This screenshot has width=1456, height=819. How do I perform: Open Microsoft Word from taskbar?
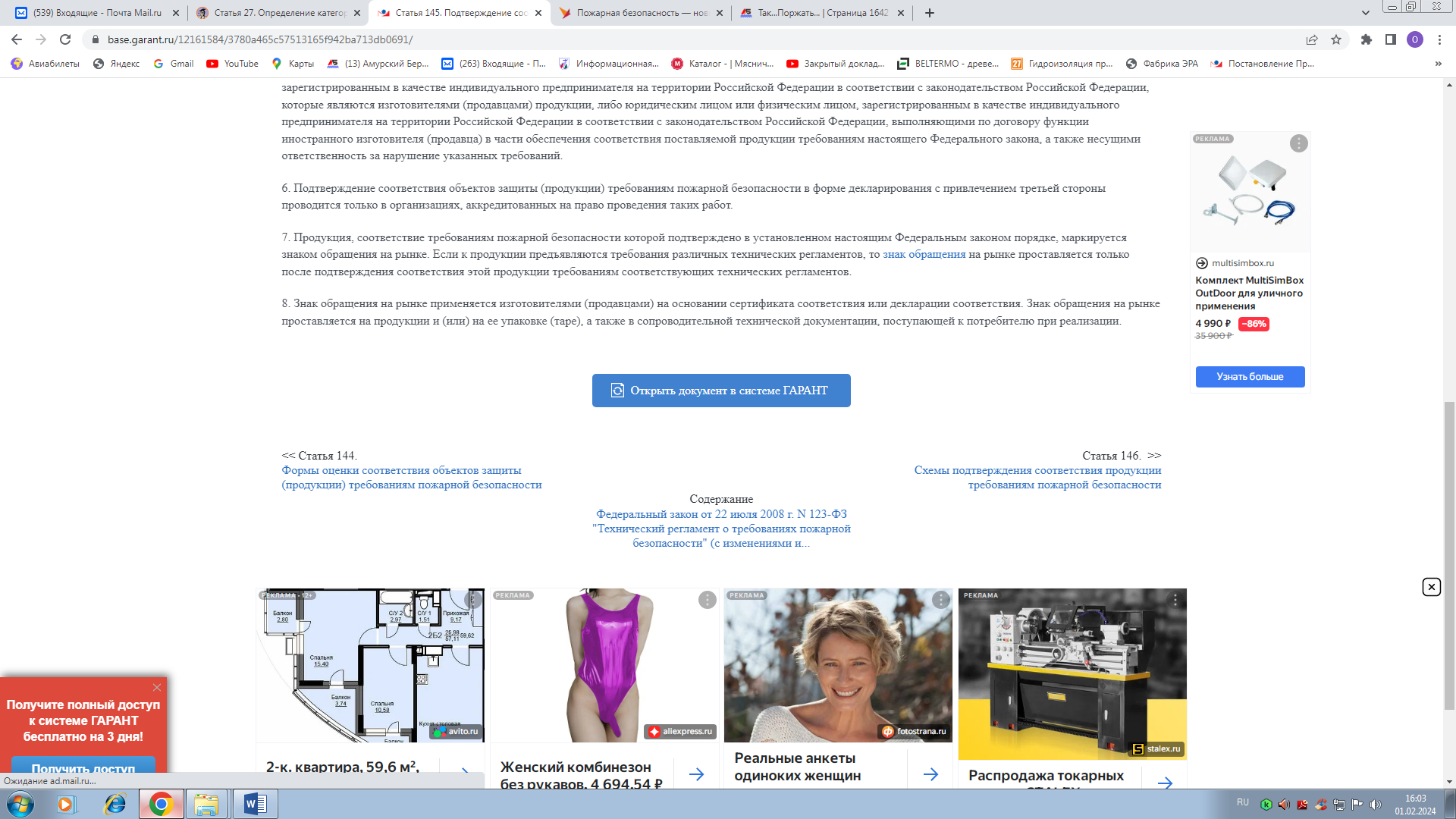(x=255, y=804)
